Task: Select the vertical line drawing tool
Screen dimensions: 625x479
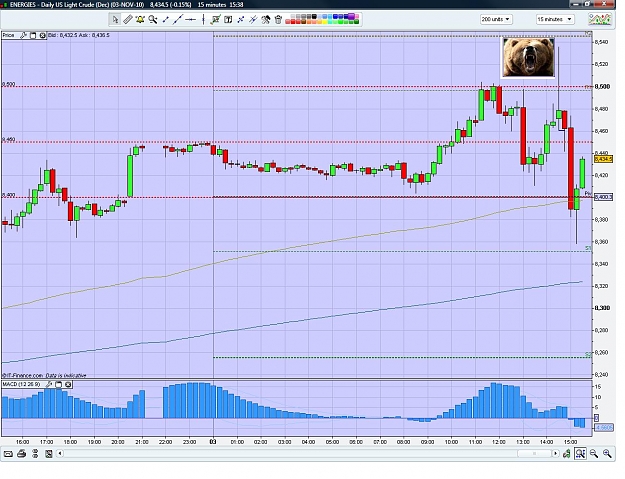Action: pyautogui.click(x=203, y=19)
